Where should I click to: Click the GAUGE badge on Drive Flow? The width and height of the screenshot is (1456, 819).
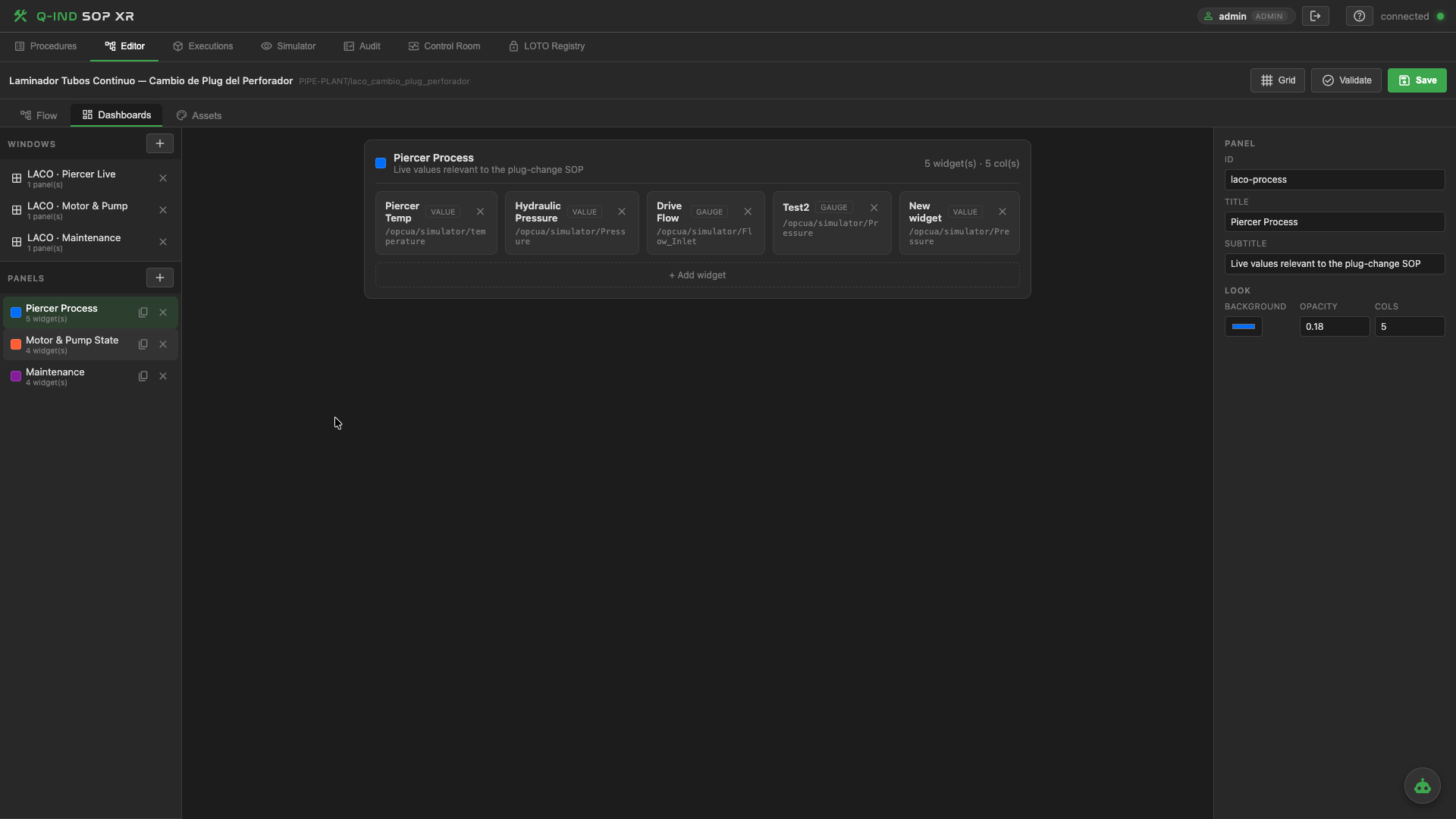click(x=710, y=212)
